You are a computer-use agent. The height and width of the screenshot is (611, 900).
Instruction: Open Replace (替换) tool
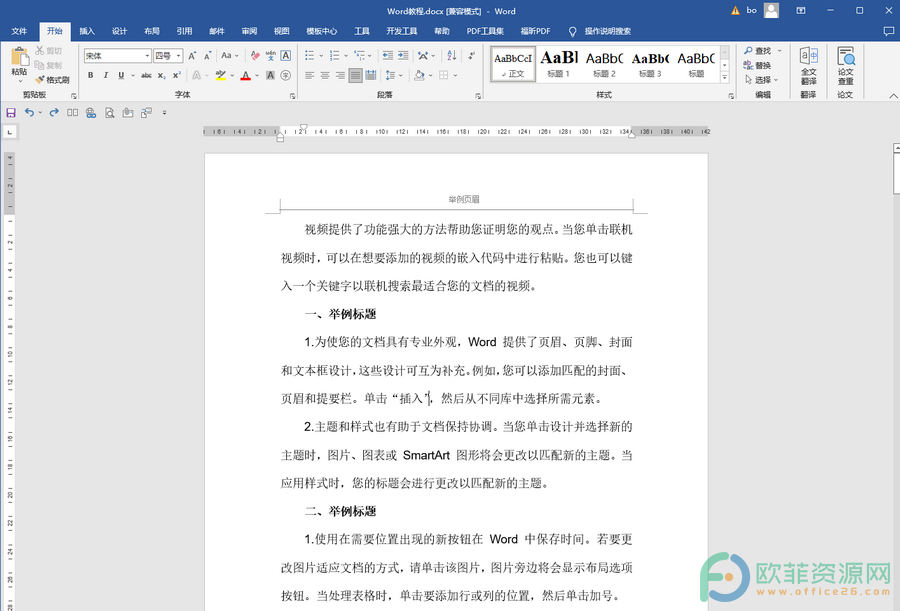[x=758, y=65]
